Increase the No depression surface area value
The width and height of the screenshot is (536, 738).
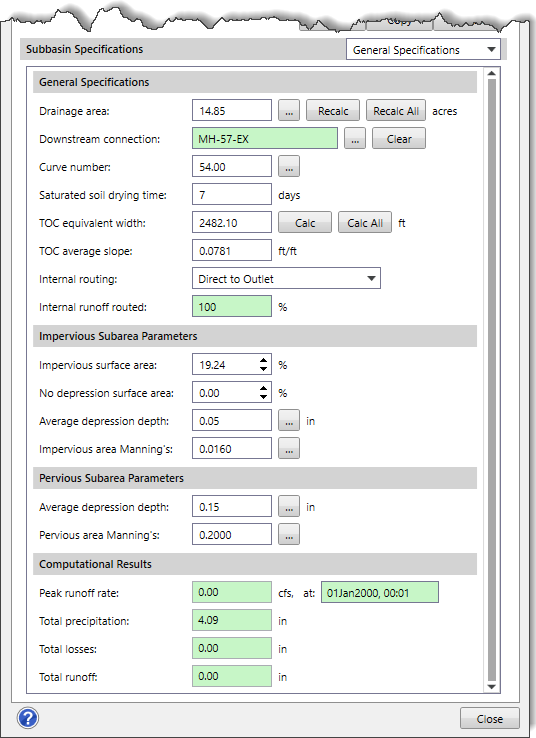click(264, 388)
